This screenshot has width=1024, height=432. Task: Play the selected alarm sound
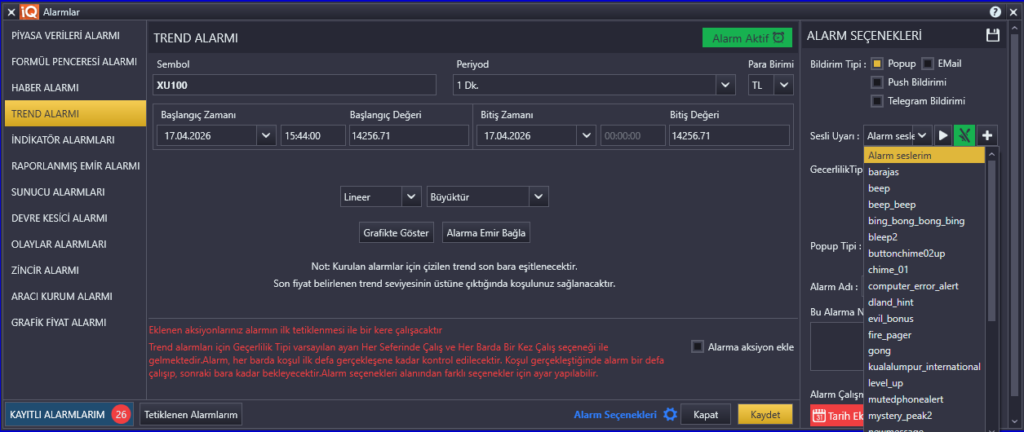pos(943,135)
